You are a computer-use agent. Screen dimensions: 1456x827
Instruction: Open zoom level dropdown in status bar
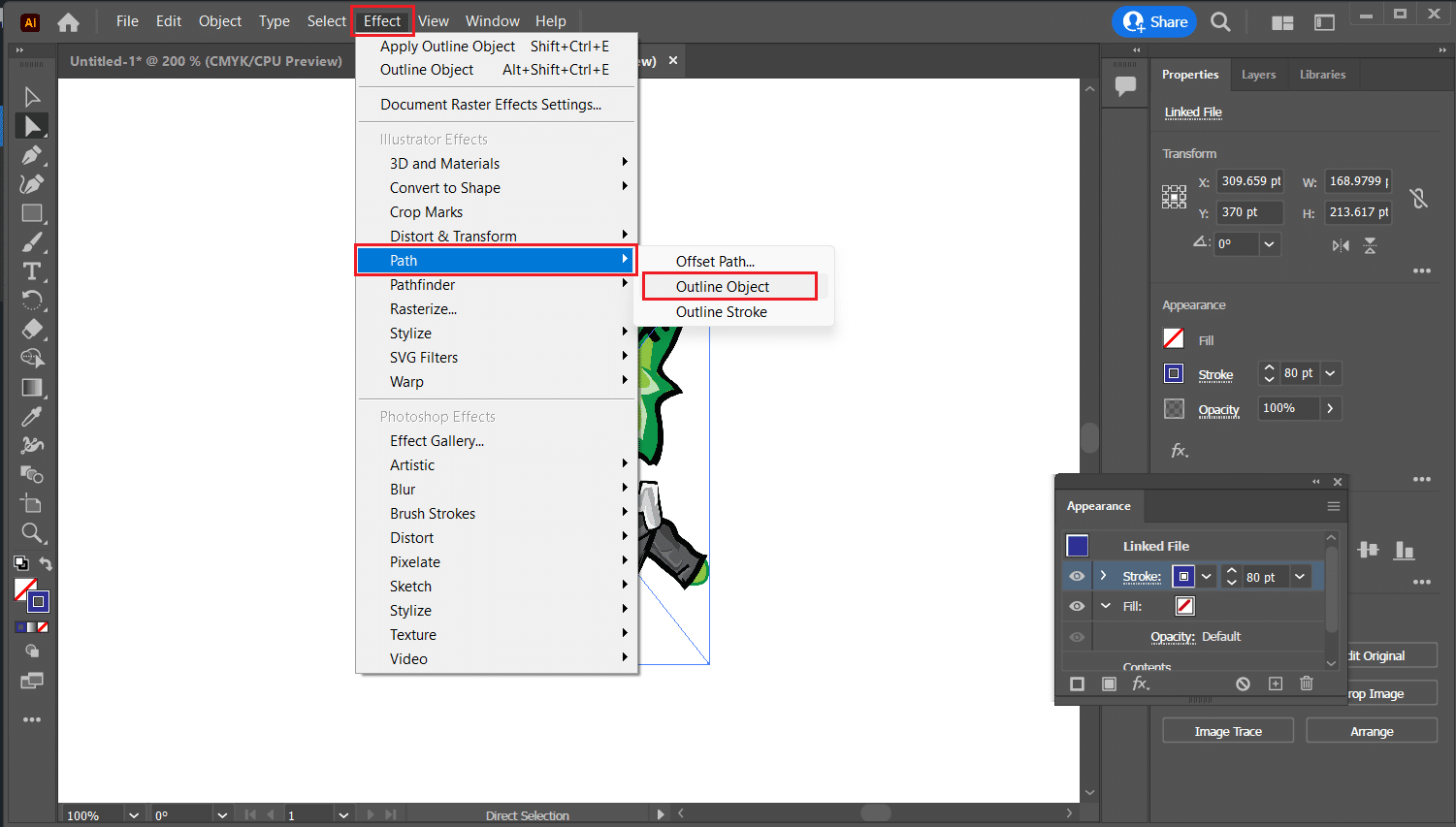coord(134,815)
